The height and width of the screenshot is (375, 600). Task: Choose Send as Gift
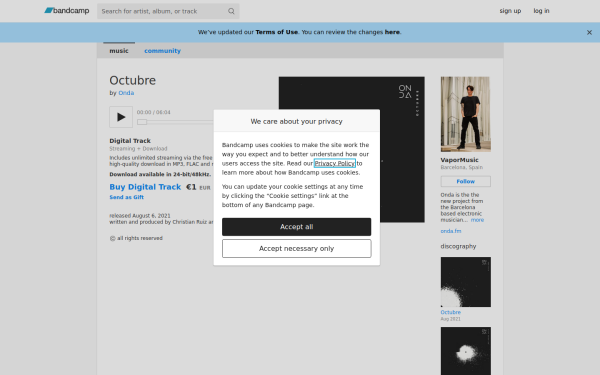[x=126, y=197]
